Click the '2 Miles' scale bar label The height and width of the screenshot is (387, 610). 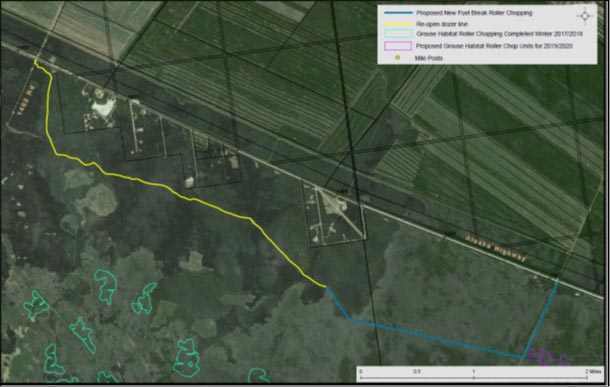pyautogui.click(x=593, y=371)
